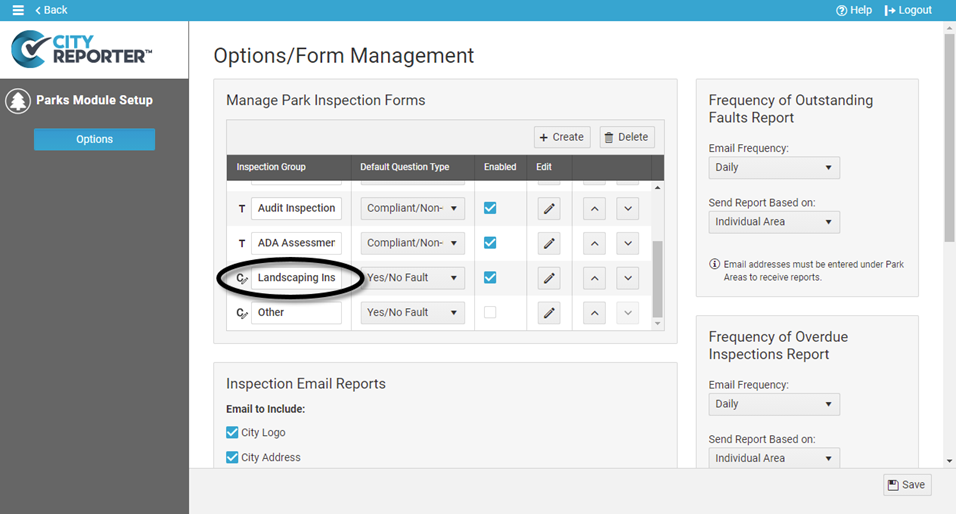
Task: Delete the selected inspection form
Action: pyautogui.click(x=627, y=137)
